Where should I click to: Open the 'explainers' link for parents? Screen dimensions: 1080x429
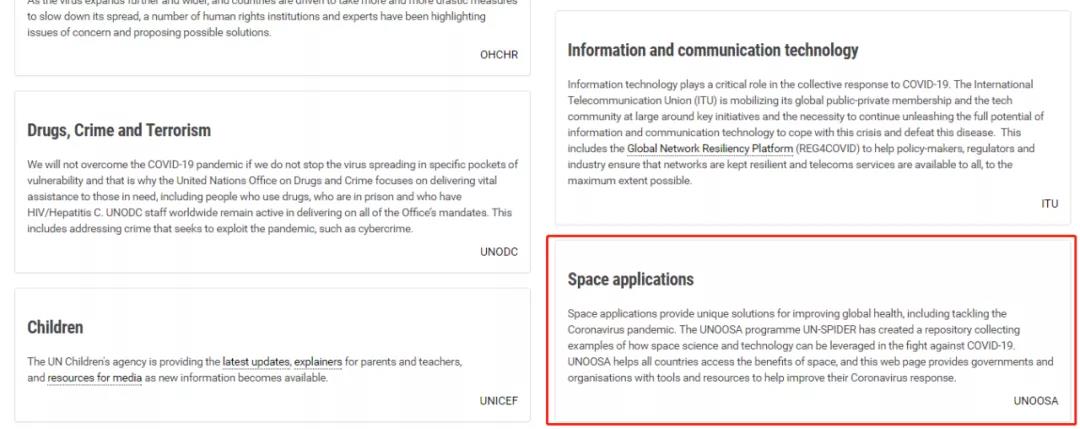318,361
